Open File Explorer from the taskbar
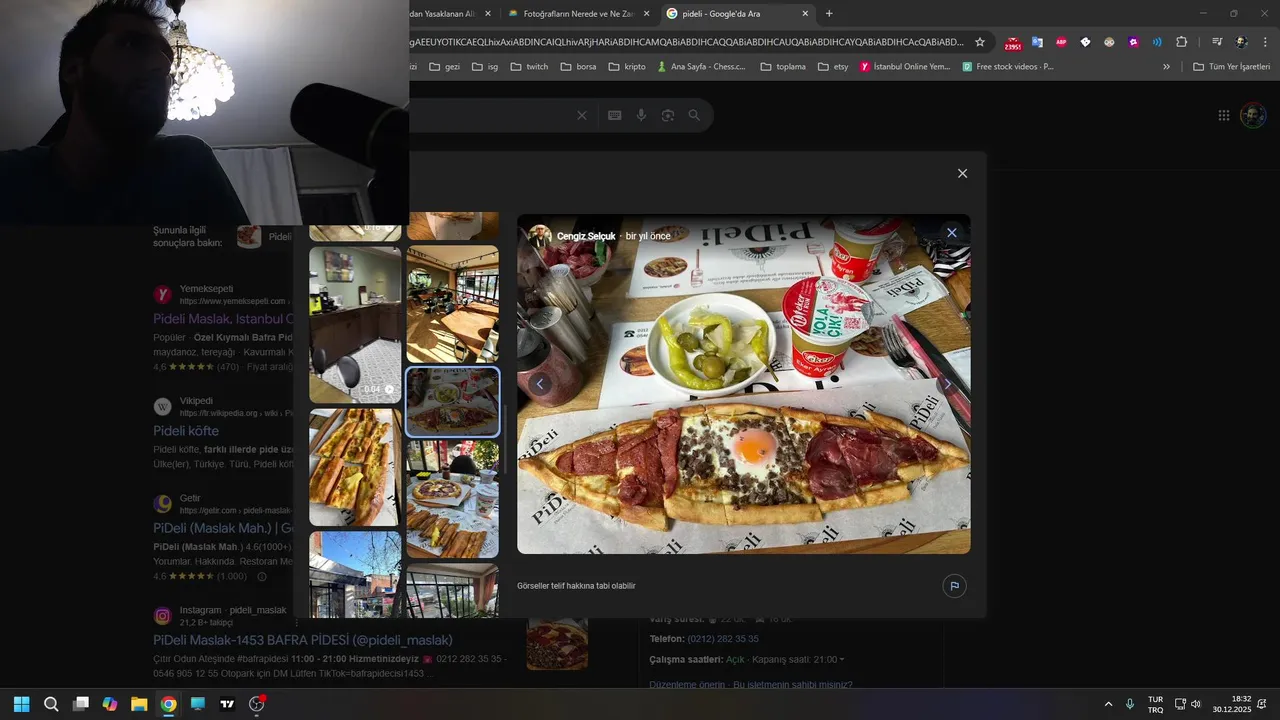The width and height of the screenshot is (1280, 720). [x=139, y=704]
